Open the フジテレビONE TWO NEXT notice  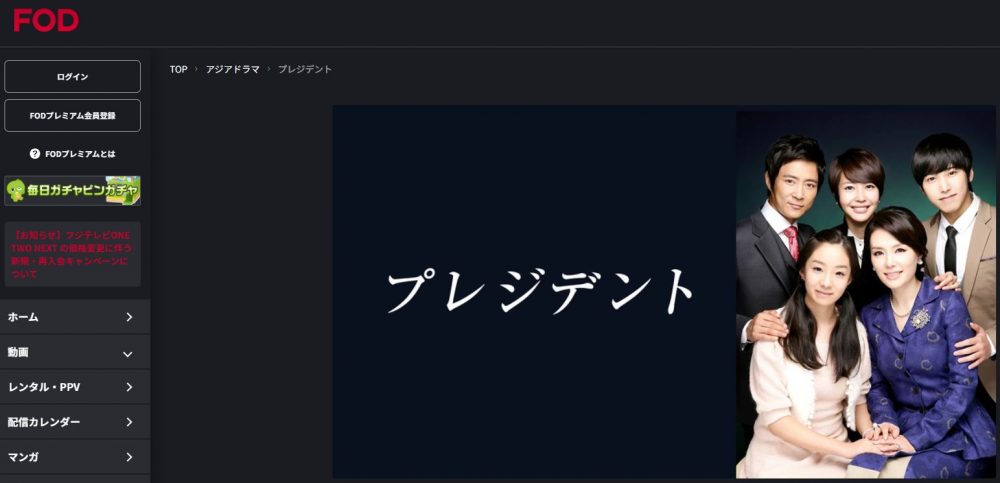73,254
